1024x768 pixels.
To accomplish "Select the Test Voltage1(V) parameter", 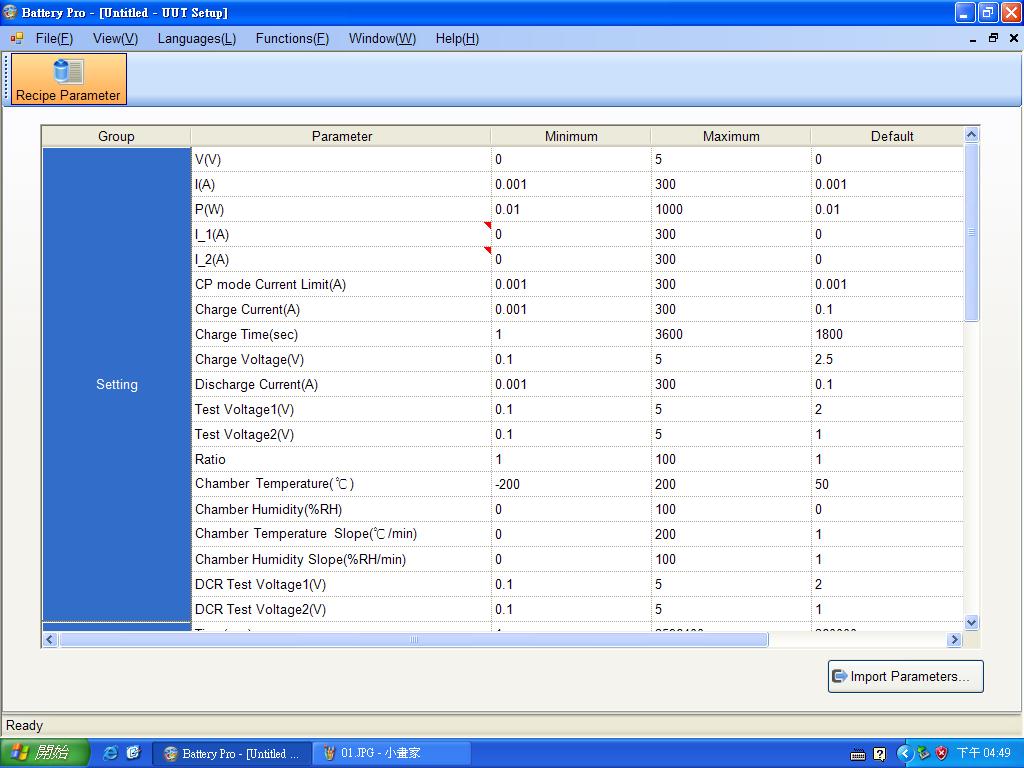I will [x=341, y=409].
